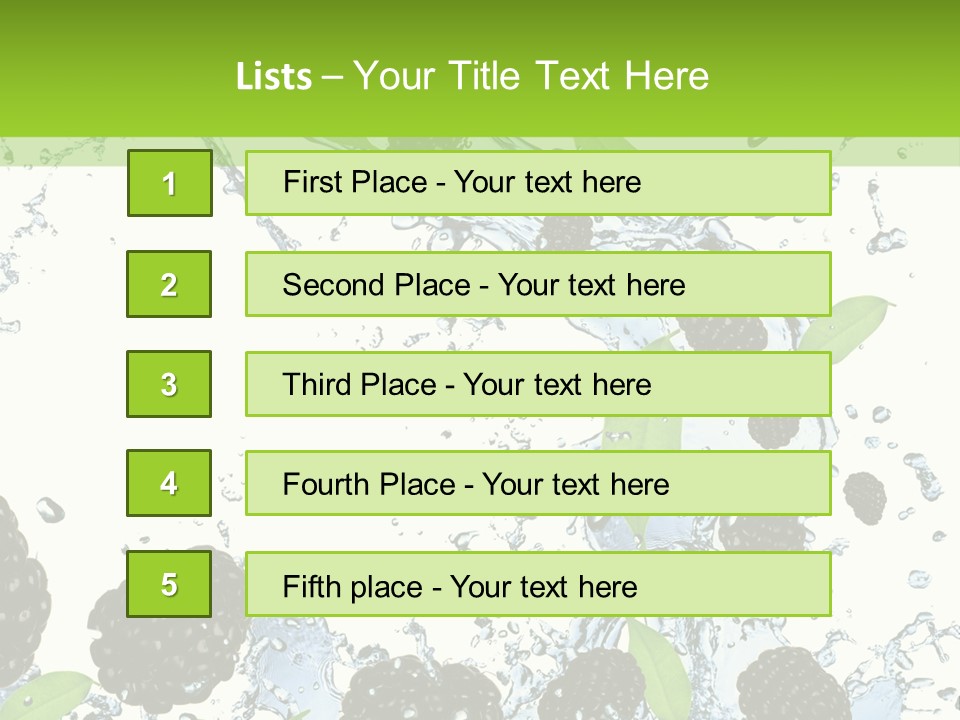Screen dimensions: 960x720
Task: Click the bold 'Lists' word in title
Action: pos(273,76)
